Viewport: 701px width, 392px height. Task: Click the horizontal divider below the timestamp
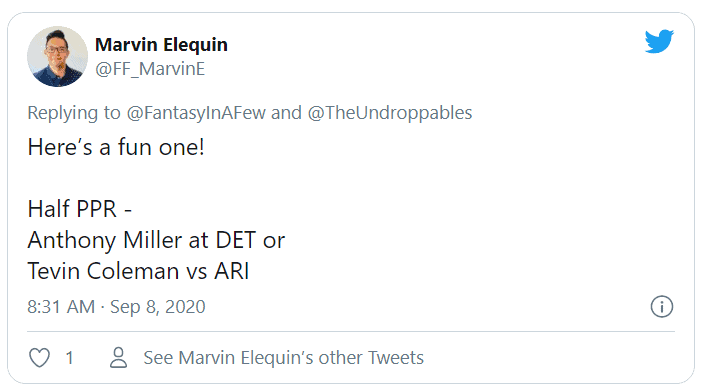[x=351, y=332]
